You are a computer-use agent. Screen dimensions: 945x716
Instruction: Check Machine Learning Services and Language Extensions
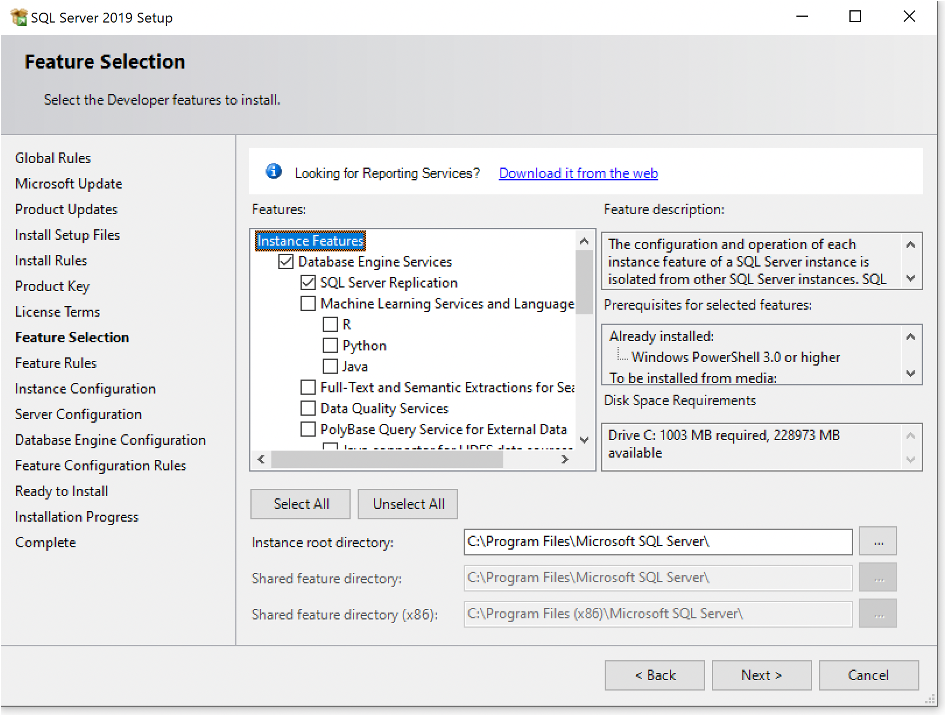(x=308, y=303)
